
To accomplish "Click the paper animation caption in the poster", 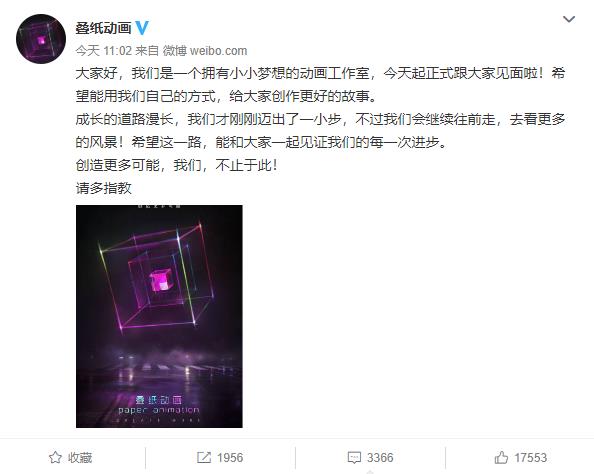I will (158, 410).
